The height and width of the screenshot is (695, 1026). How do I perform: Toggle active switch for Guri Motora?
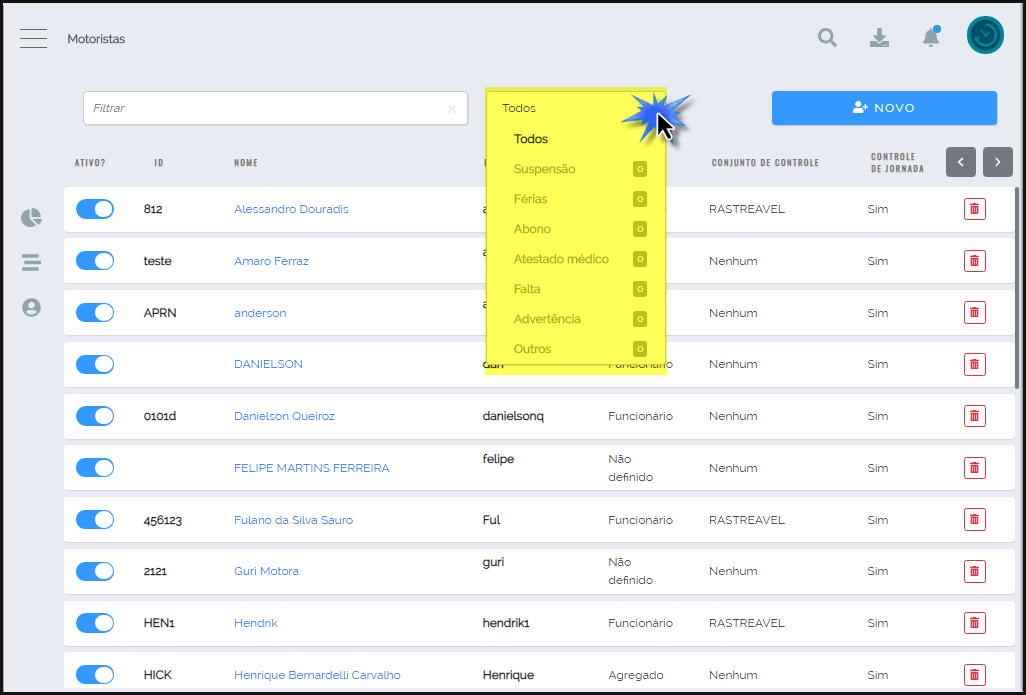[95, 571]
